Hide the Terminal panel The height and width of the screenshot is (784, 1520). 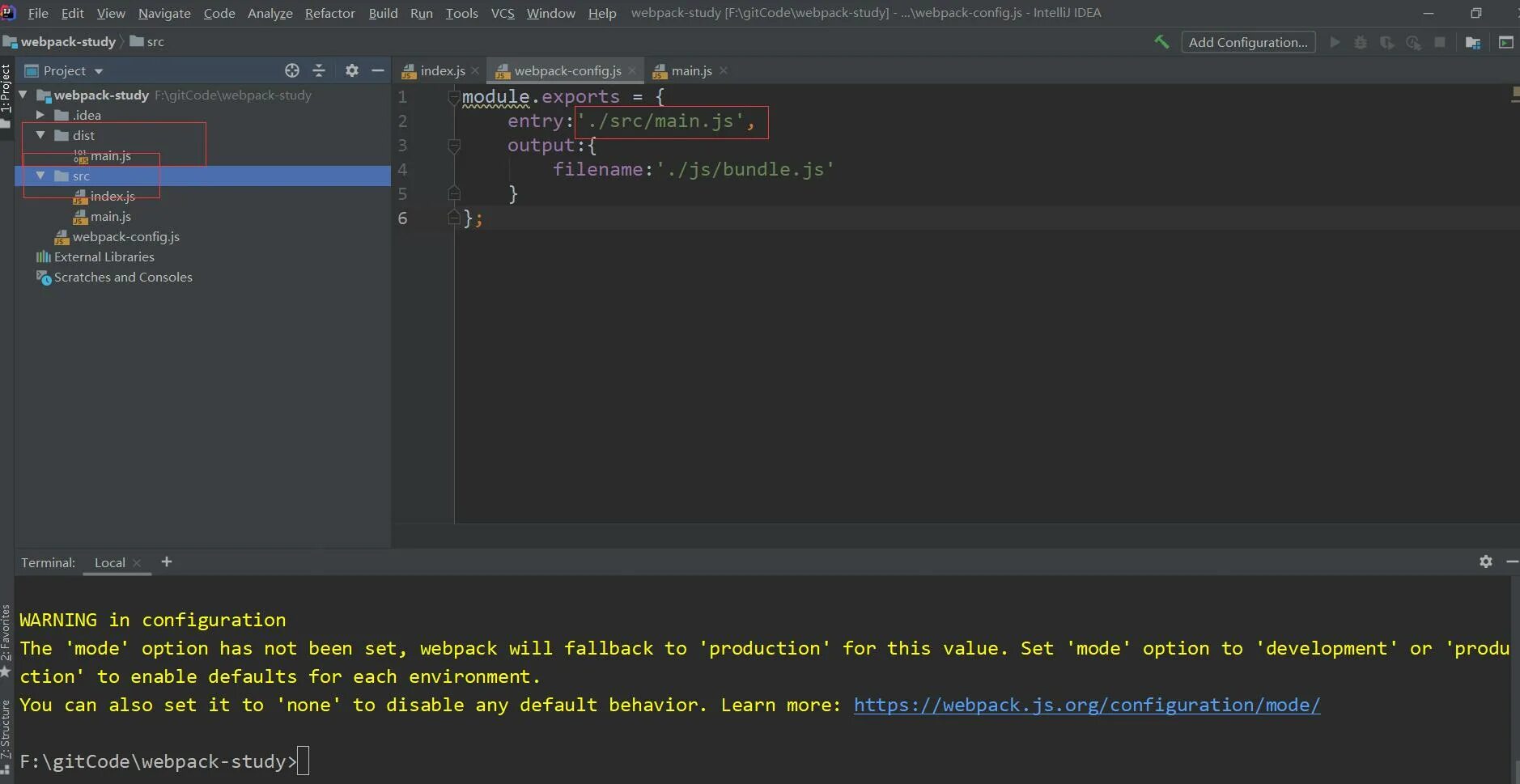[1511, 562]
